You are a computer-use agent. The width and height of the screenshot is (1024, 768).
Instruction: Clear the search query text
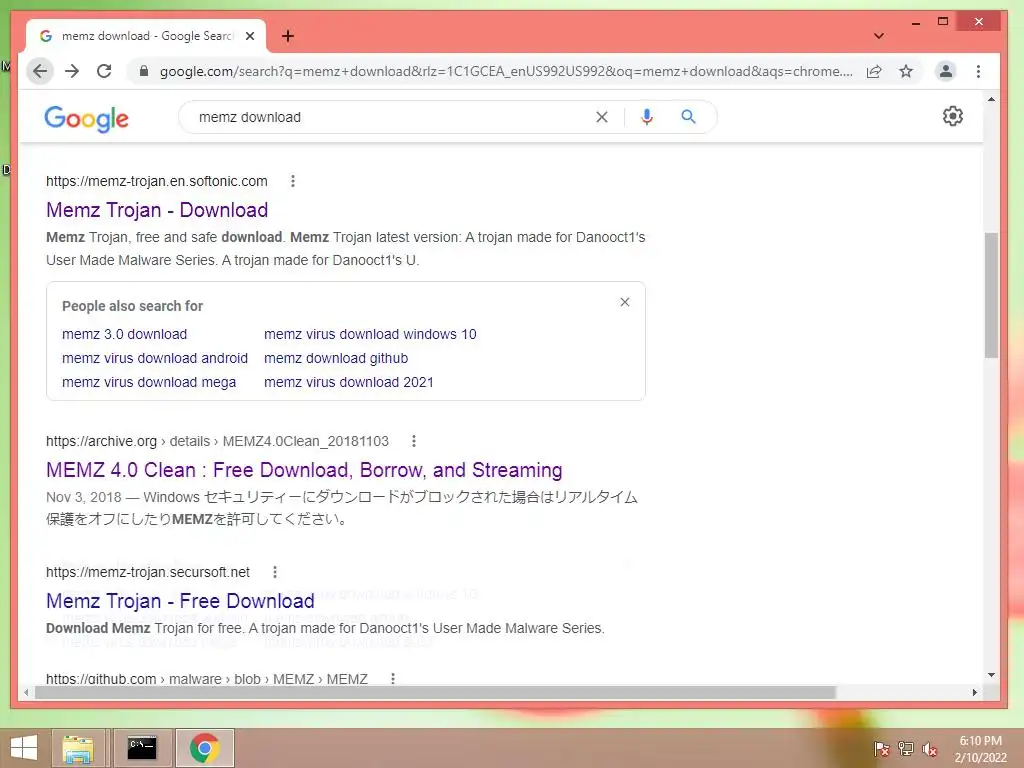602,117
